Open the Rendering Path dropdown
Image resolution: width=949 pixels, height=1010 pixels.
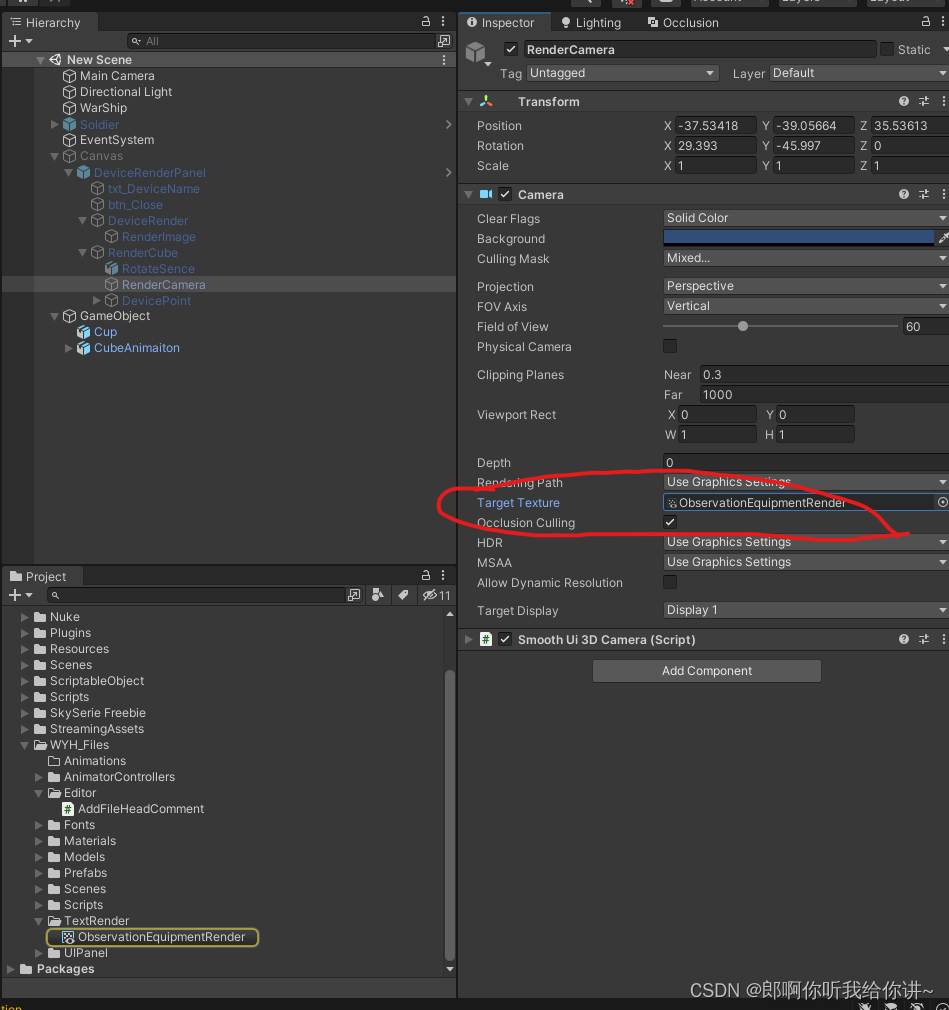tap(806, 482)
